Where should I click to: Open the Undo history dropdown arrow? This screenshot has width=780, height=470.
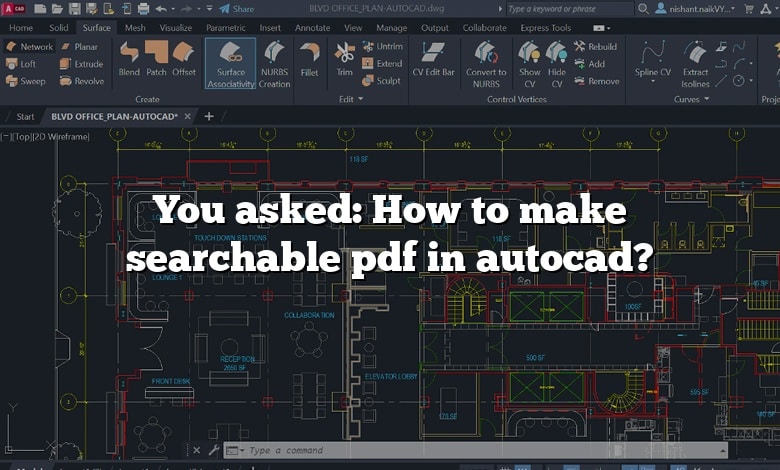[x=173, y=8]
